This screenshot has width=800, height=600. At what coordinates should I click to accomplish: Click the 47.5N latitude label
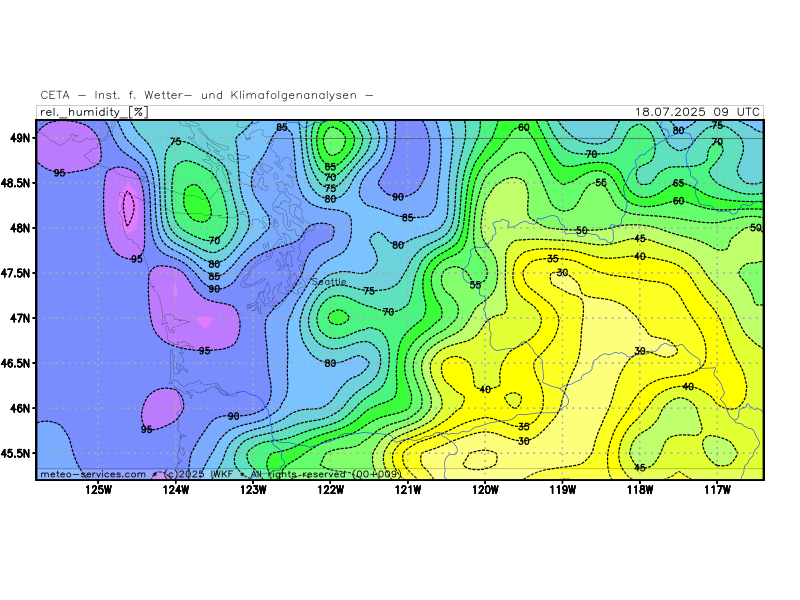[15, 273]
